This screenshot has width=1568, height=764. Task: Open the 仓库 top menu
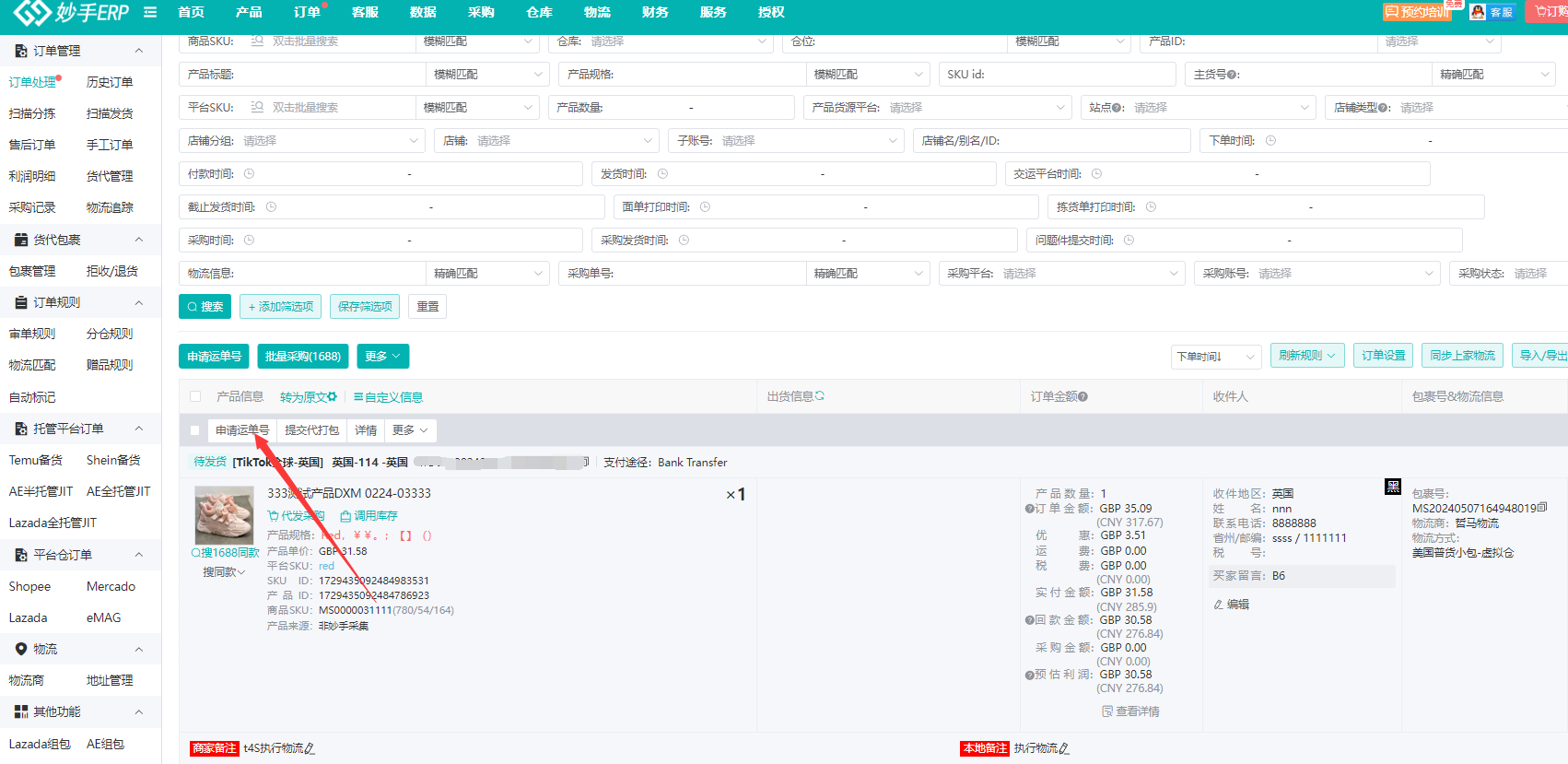(x=539, y=12)
